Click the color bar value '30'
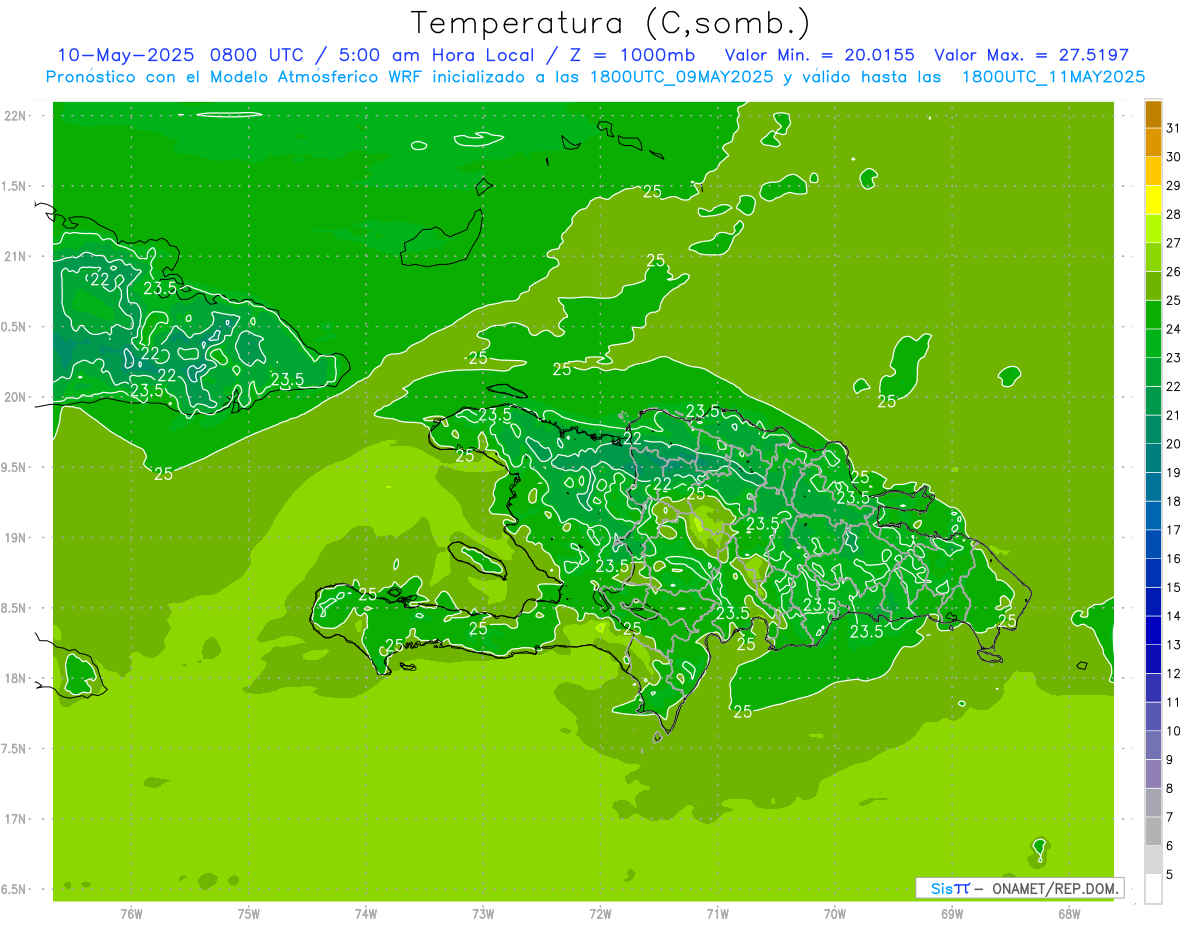The height and width of the screenshot is (927, 1200). coord(1174,157)
